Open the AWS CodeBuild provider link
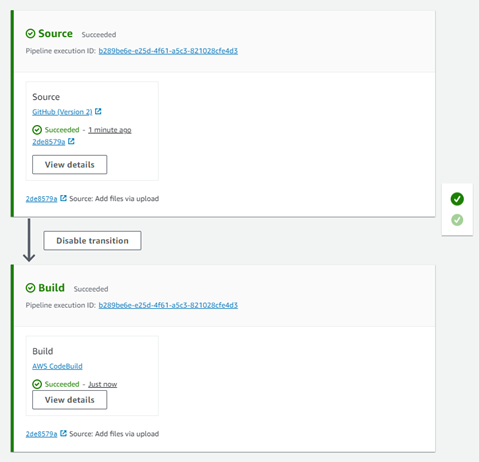480x462 pixels. point(57,366)
